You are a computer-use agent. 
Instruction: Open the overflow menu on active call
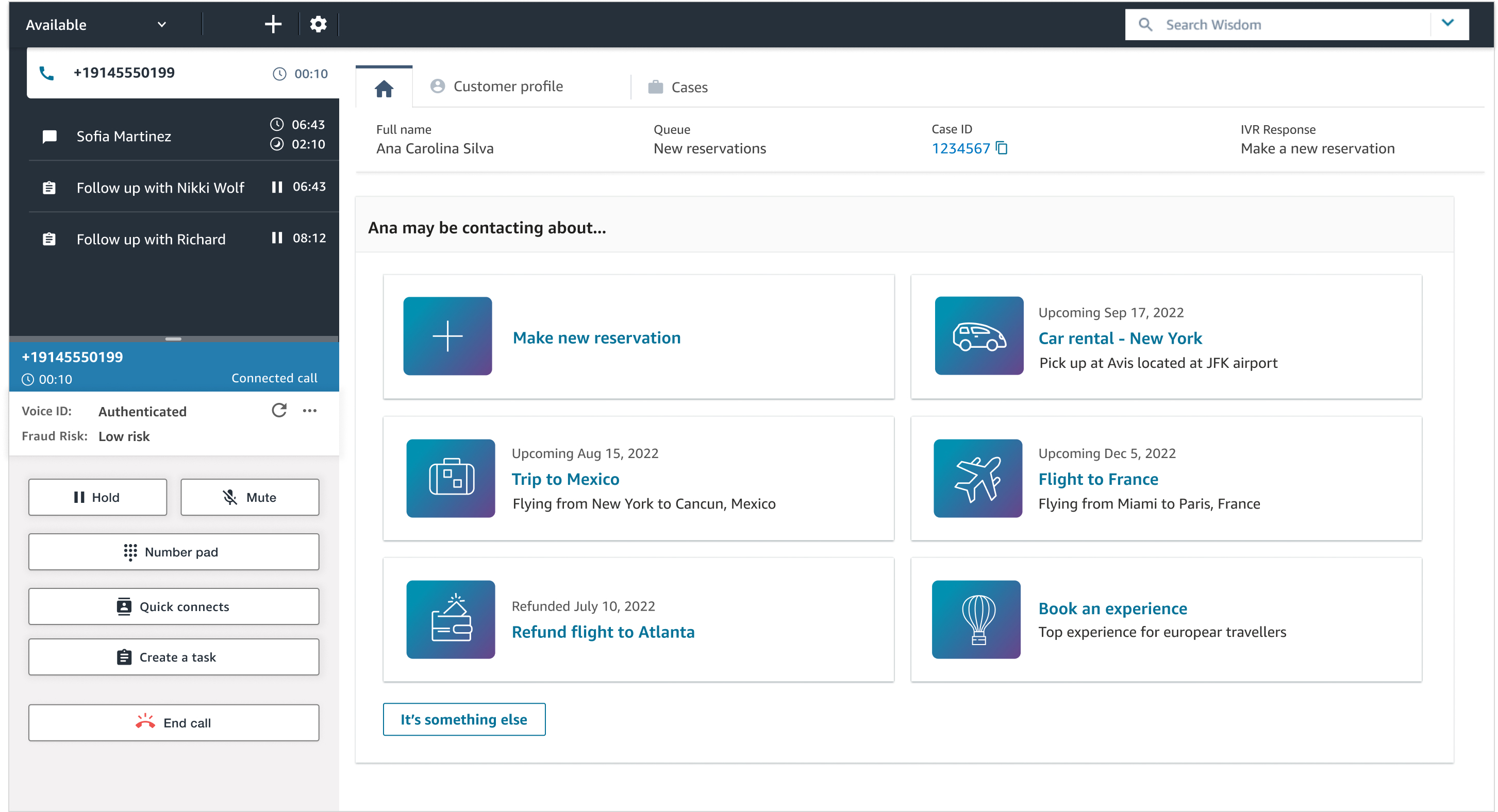310,410
